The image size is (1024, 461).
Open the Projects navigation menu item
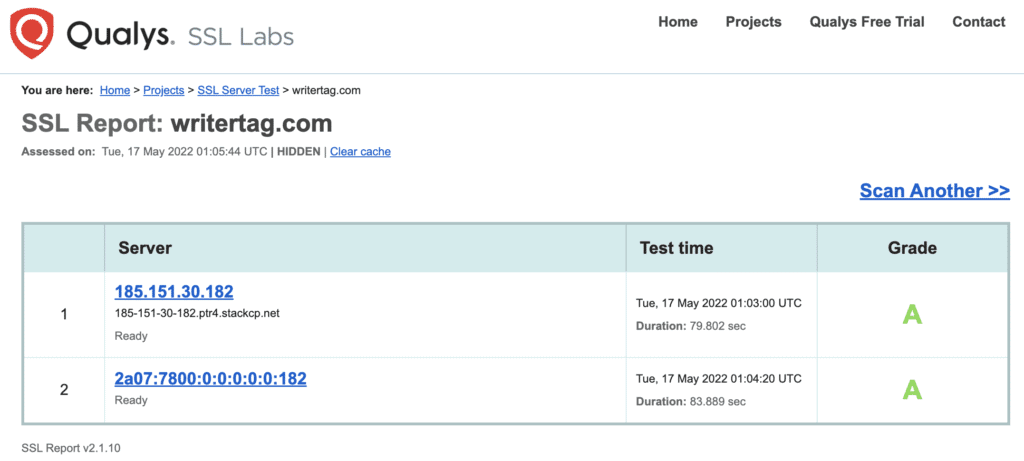(753, 22)
